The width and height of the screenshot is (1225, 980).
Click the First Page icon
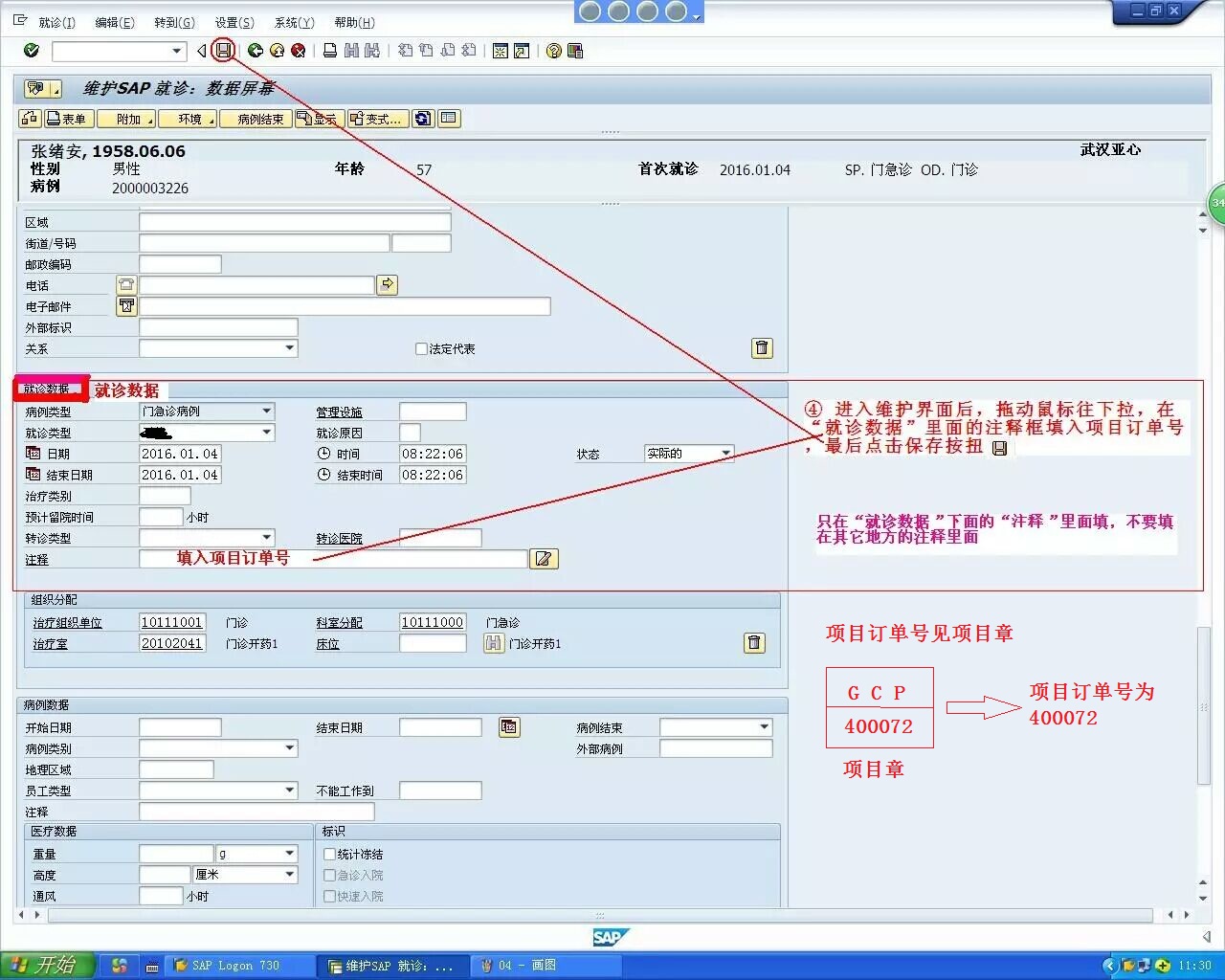[x=405, y=51]
